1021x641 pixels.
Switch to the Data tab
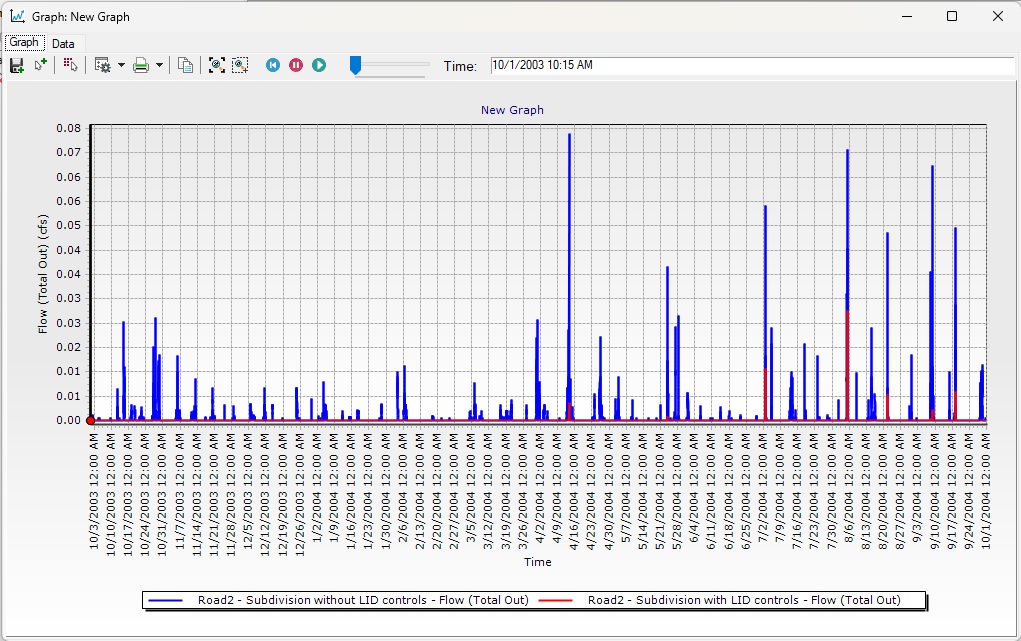pyautogui.click(x=63, y=44)
